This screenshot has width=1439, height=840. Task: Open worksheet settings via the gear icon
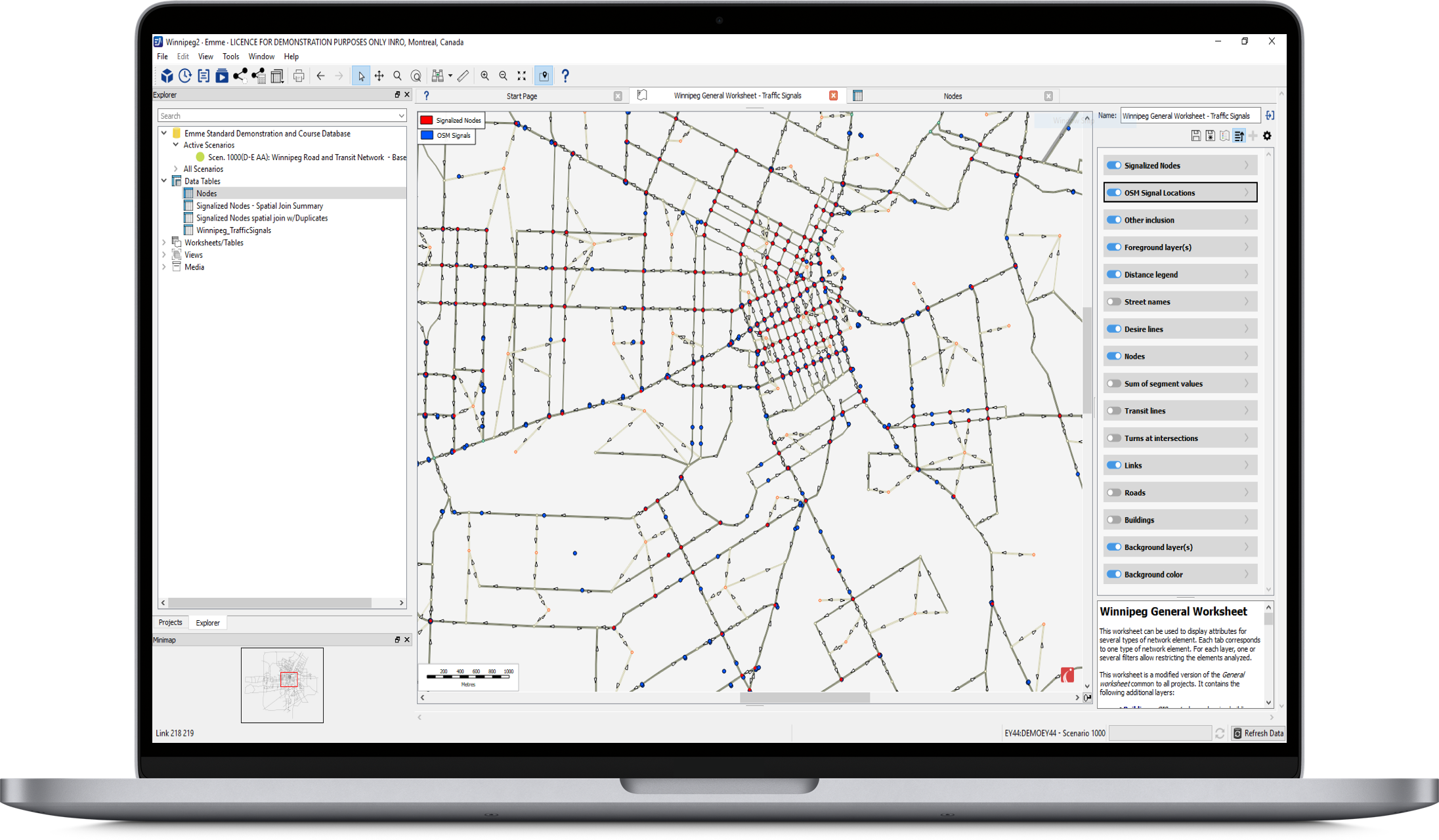coord(1267,136)
